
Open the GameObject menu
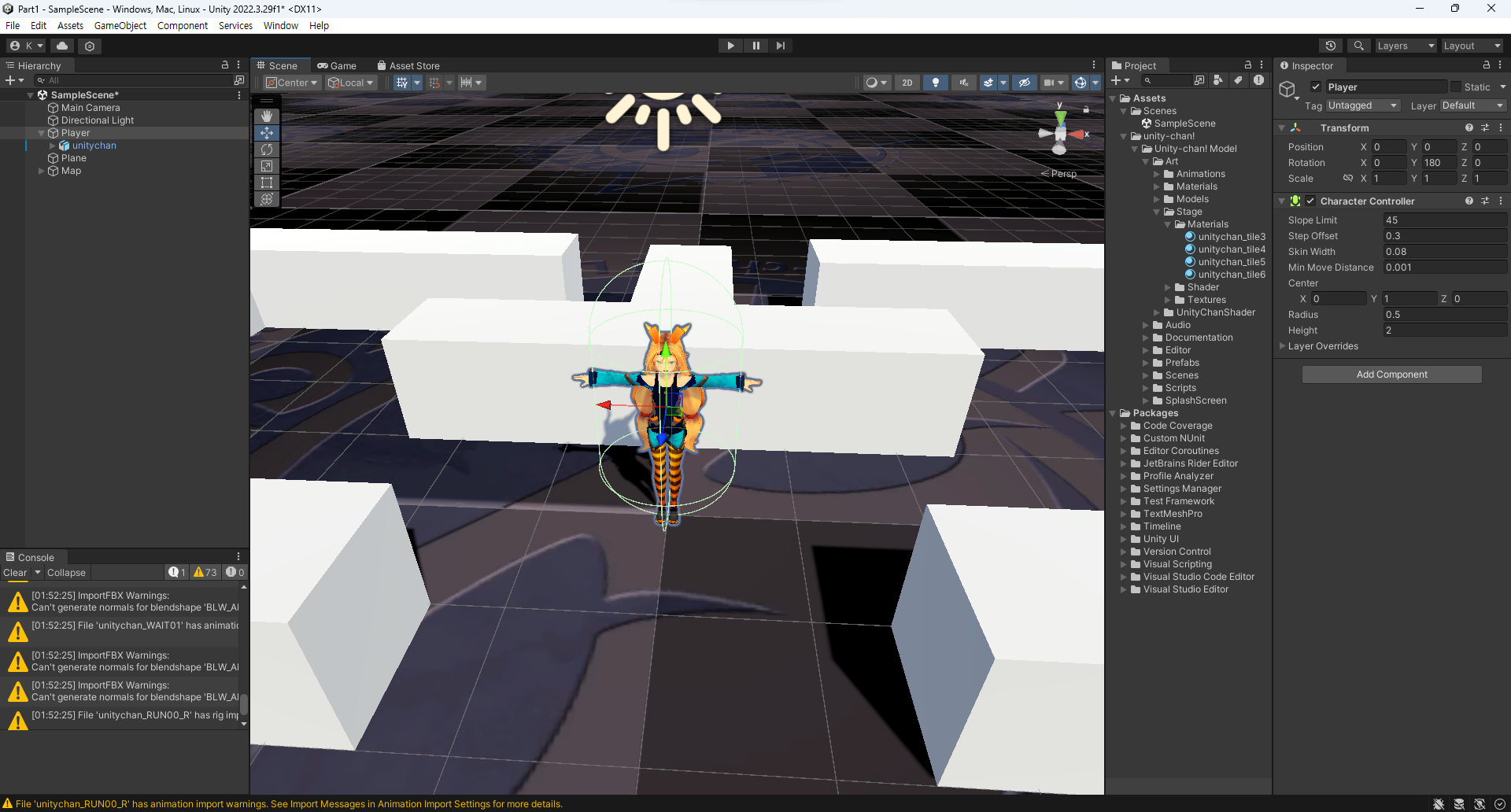coord(120,25)
